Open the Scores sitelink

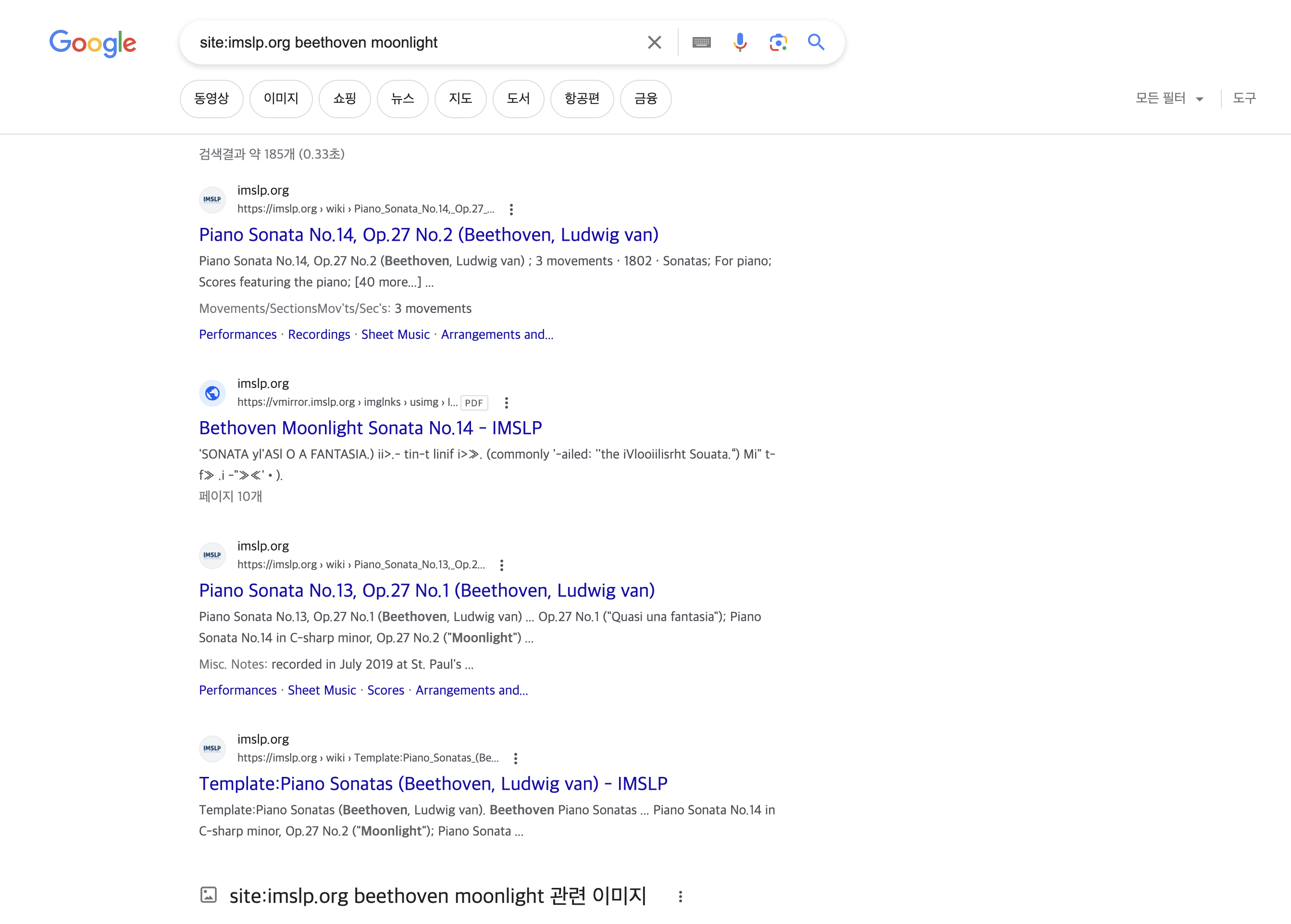click(385, 690)
